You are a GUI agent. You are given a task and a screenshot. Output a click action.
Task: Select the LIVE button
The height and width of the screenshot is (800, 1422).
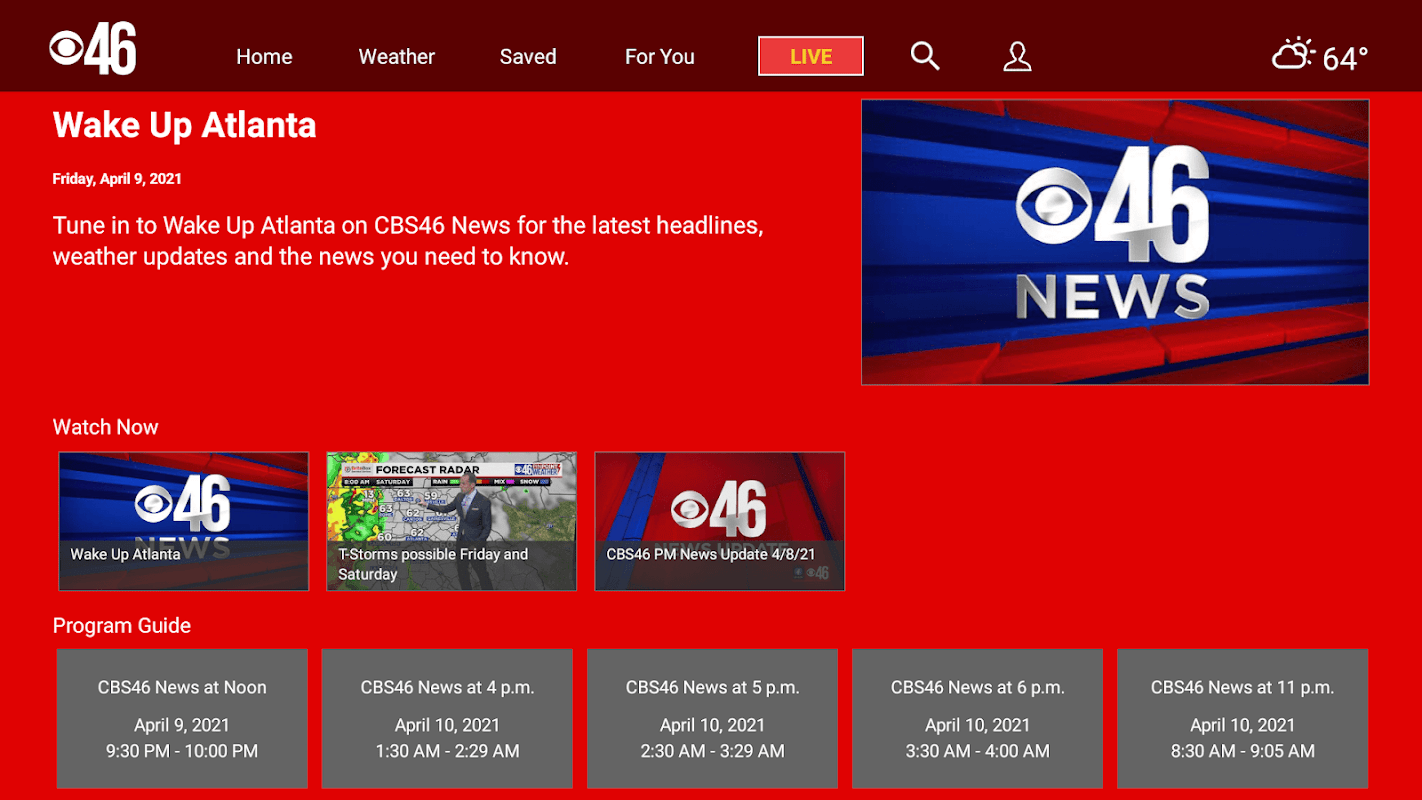coord(811,56)
